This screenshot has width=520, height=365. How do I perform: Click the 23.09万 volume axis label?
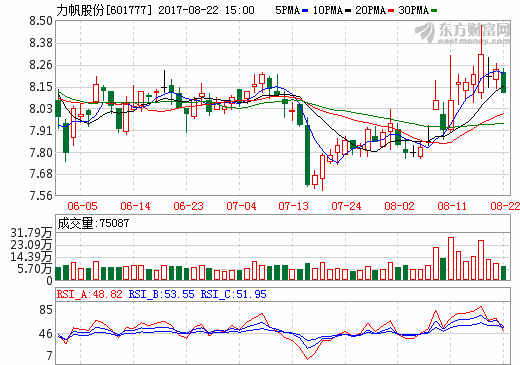(31, 245)
